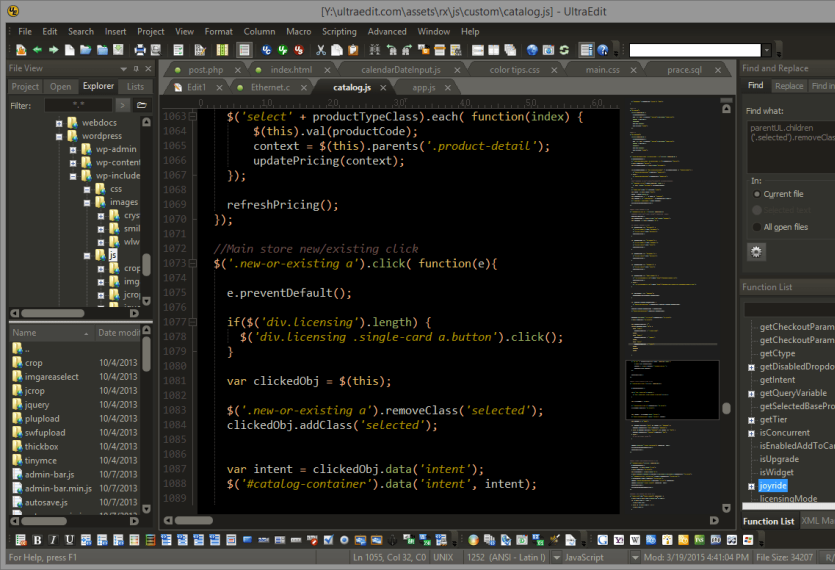Click the back arrow toolbar icon
Image resolution: width=835 pixels, height=570 pixels.
tap(37, 50)
